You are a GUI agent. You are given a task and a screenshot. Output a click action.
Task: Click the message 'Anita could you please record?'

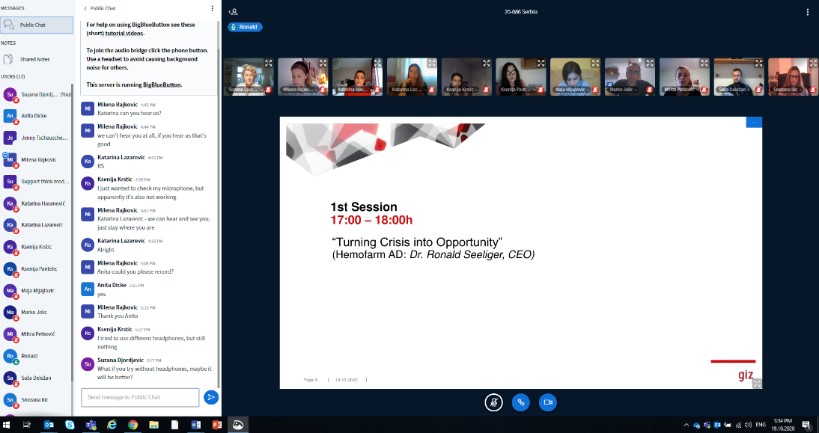click(135, 272)
